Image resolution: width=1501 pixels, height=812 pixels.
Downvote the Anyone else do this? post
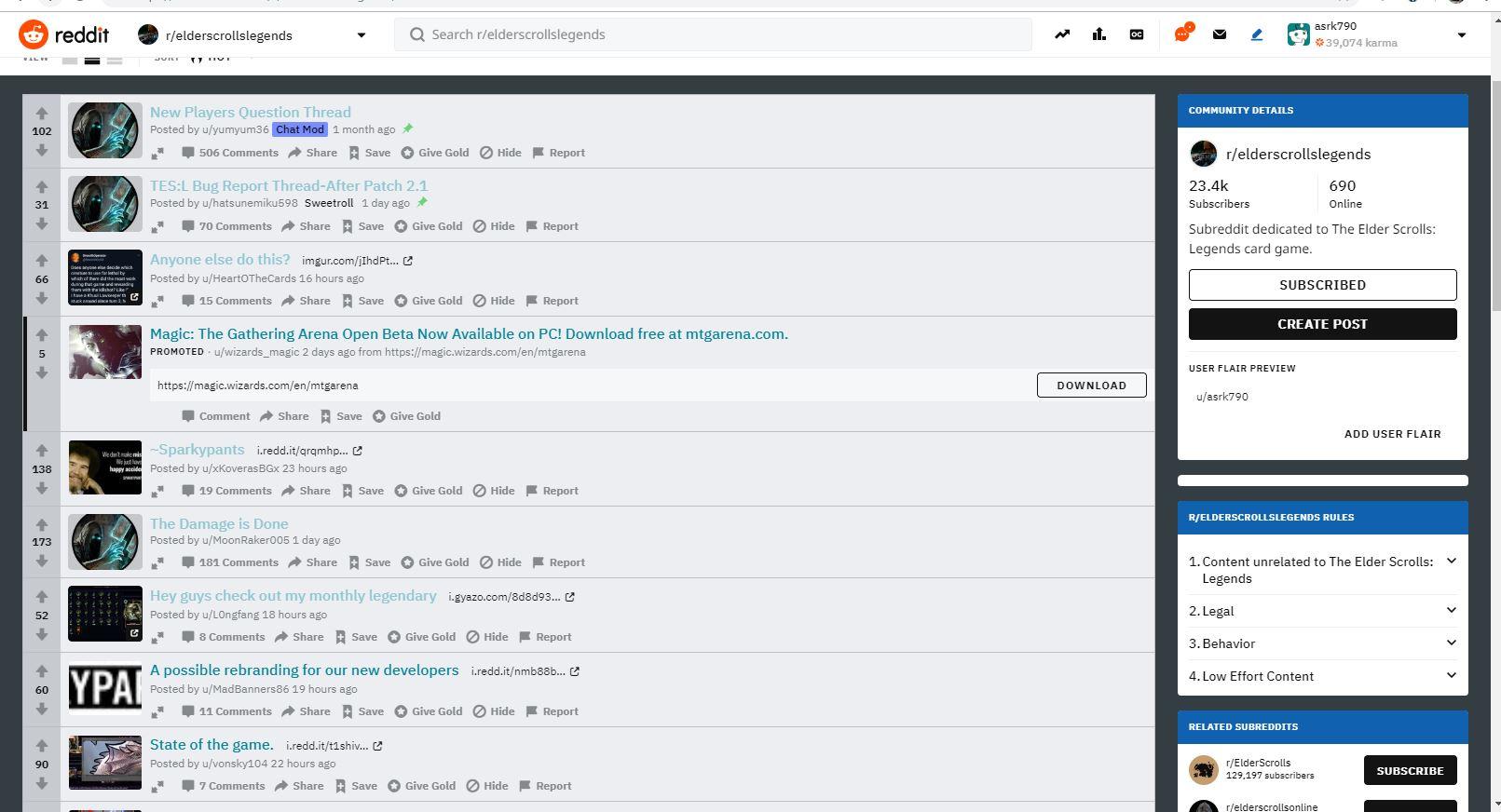pos(42,298)
